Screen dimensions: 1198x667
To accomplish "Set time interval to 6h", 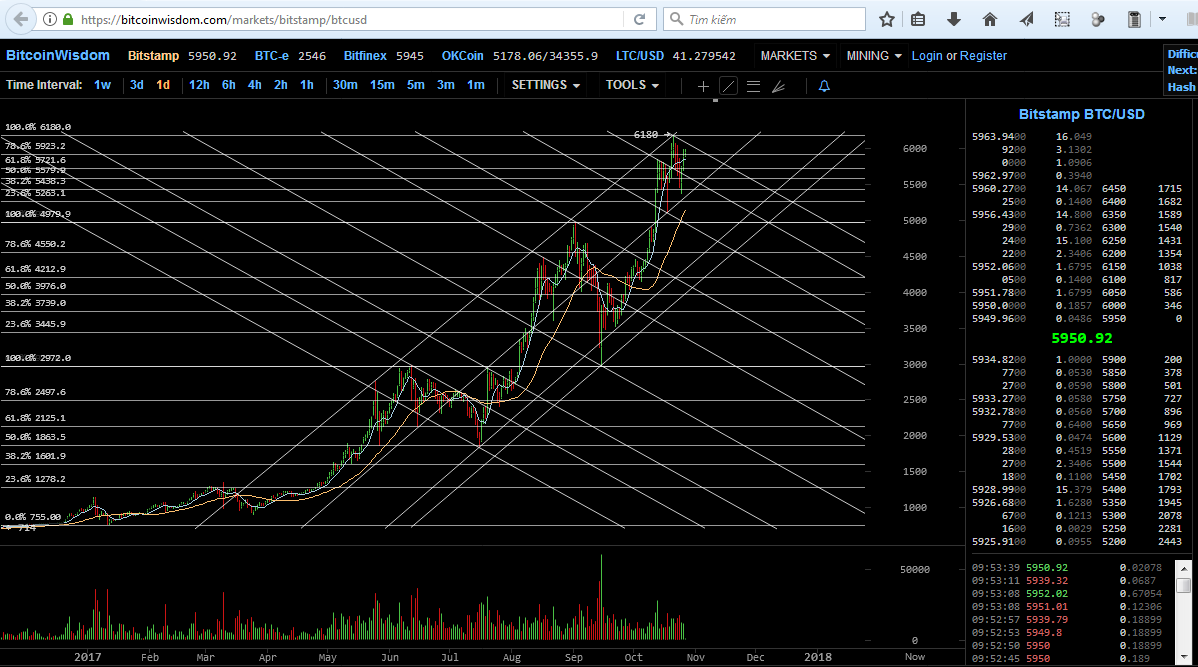I will tap(228, 85).
